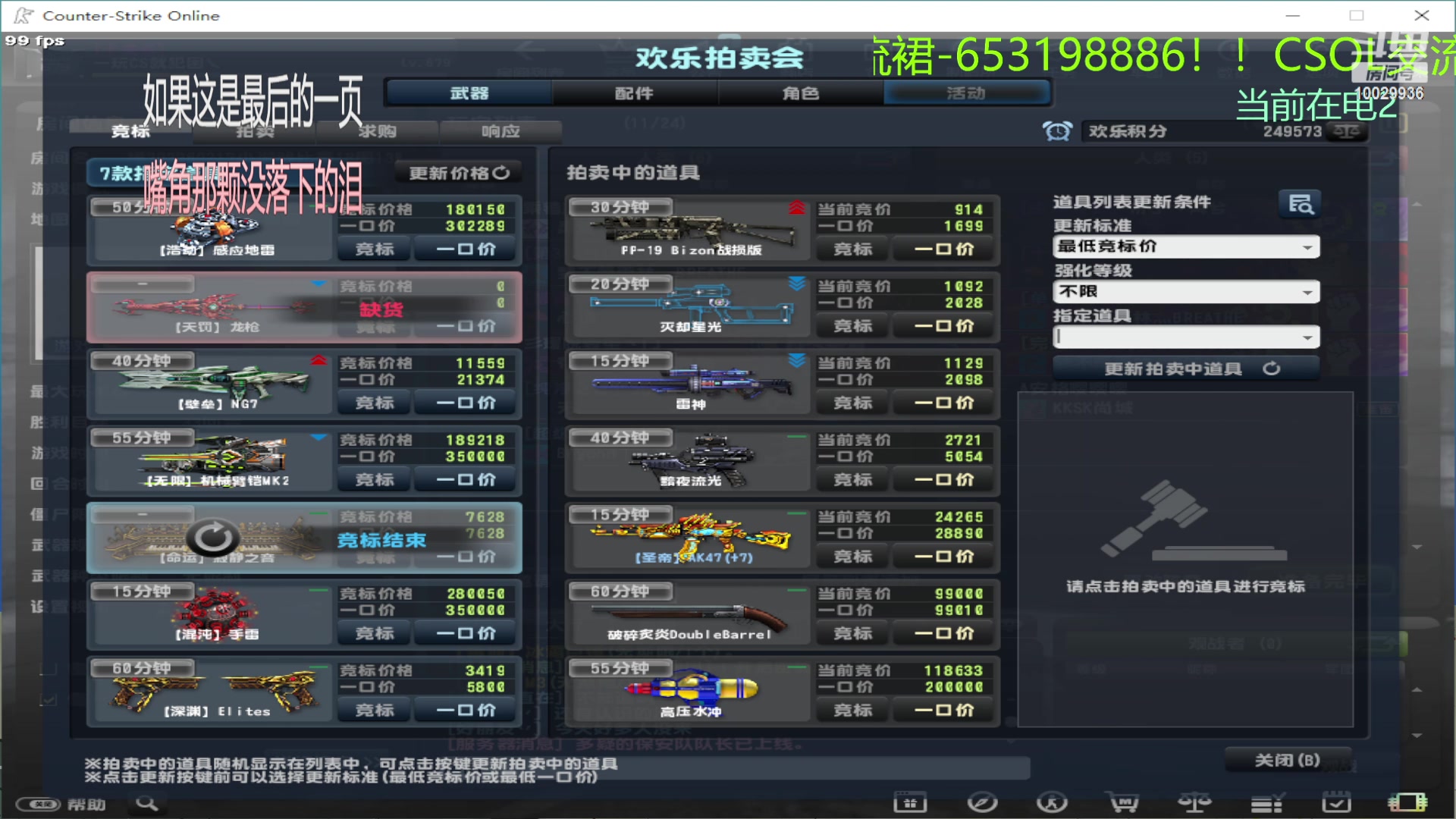Open the shopping cart store icon
Image resolution: width=1456 pixels, height=819 pixels.
(1122, 802)
